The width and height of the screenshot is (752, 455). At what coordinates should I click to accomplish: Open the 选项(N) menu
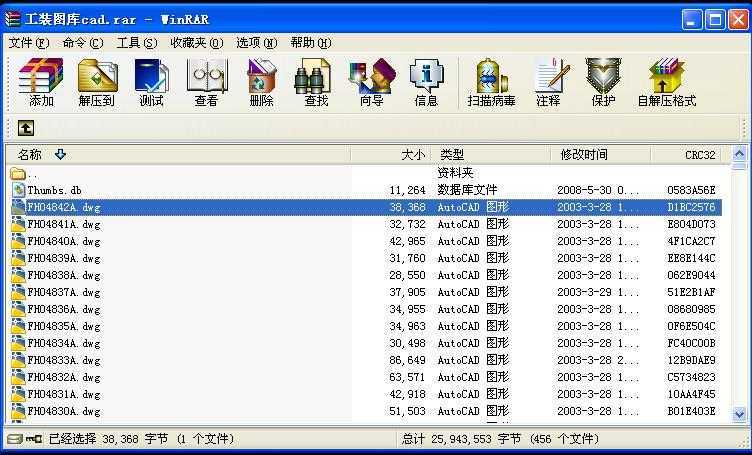point(257,43)
